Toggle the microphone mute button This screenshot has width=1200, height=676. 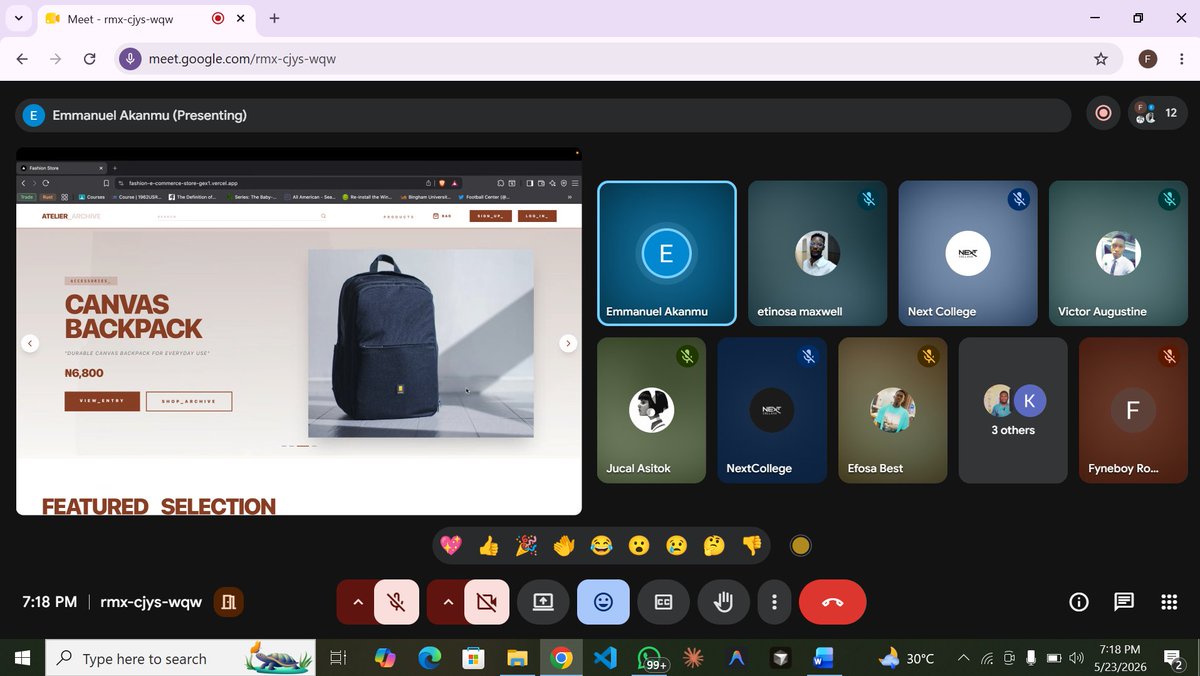397,602
